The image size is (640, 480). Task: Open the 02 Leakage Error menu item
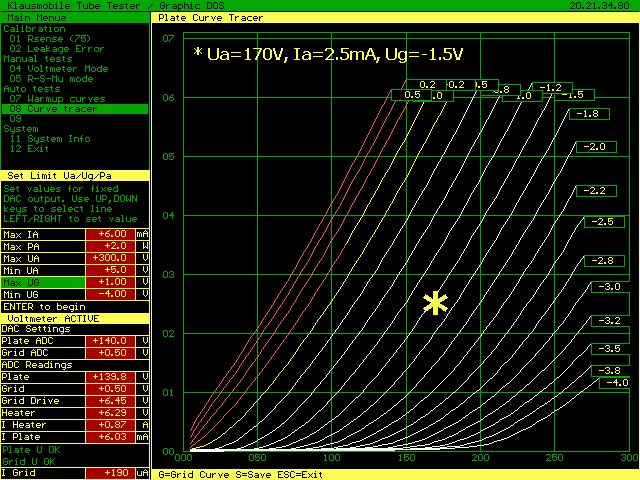coord(57,49)
